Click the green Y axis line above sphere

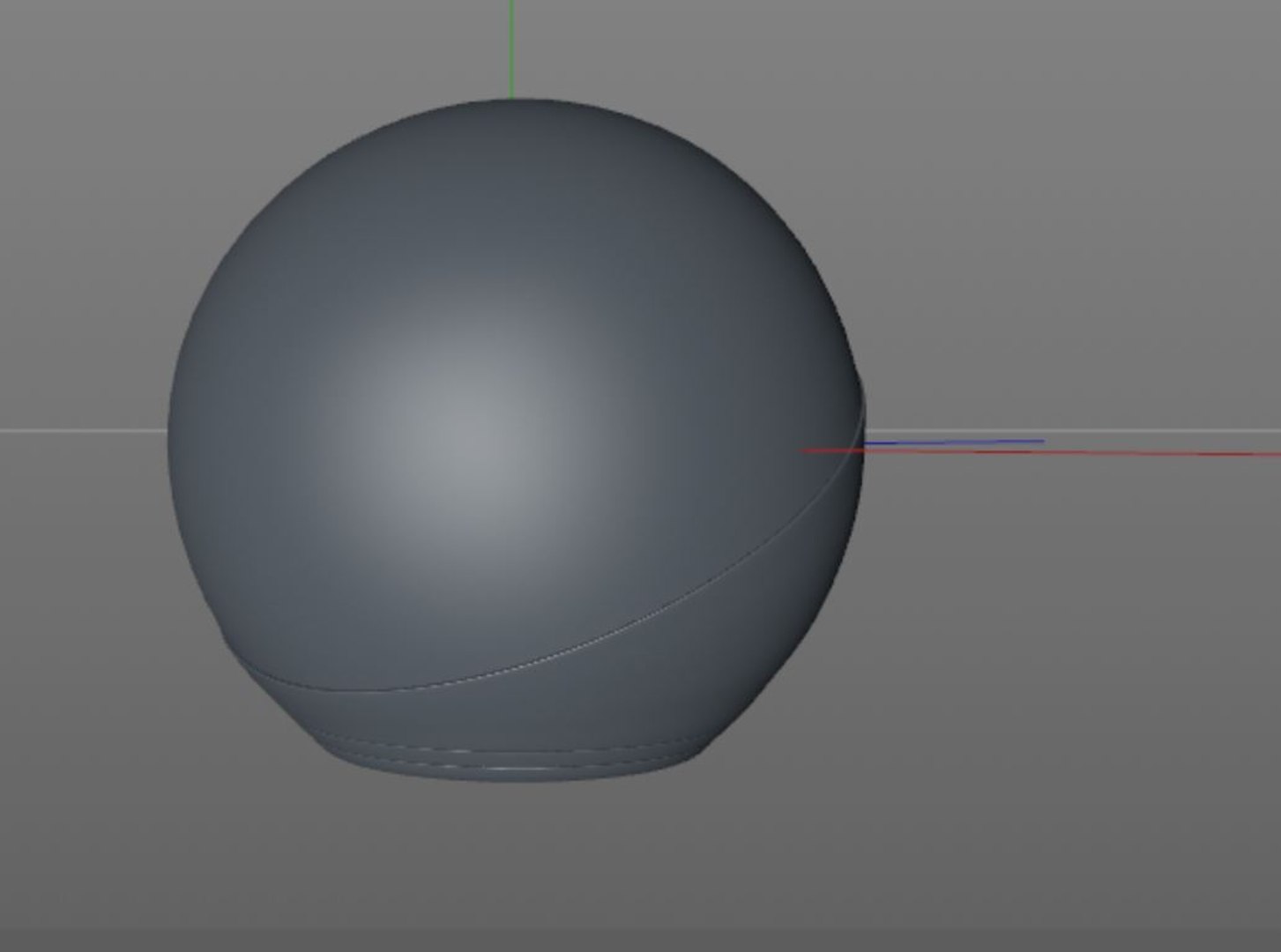pos(511,48)
